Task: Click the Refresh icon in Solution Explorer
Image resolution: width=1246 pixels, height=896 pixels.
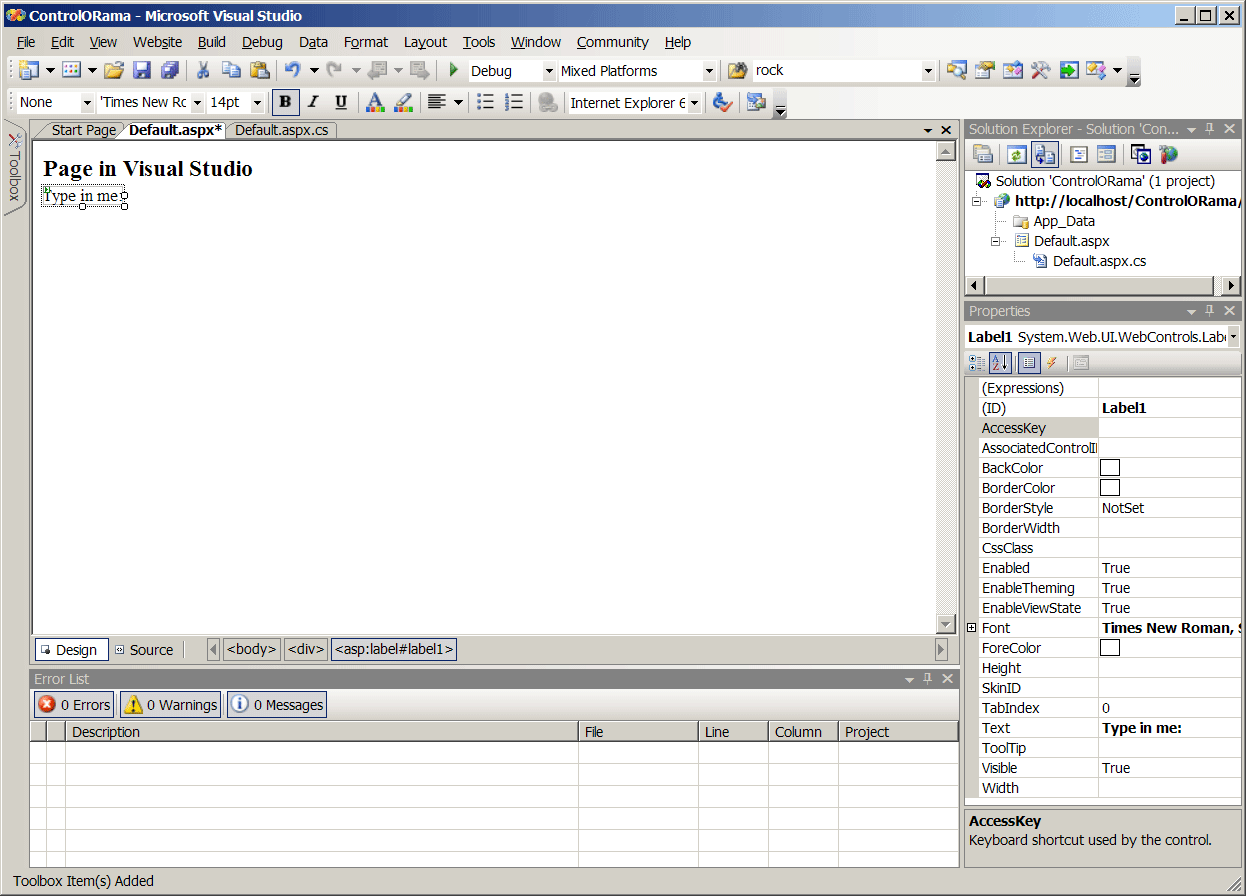Action: [x=1017, y=154]
